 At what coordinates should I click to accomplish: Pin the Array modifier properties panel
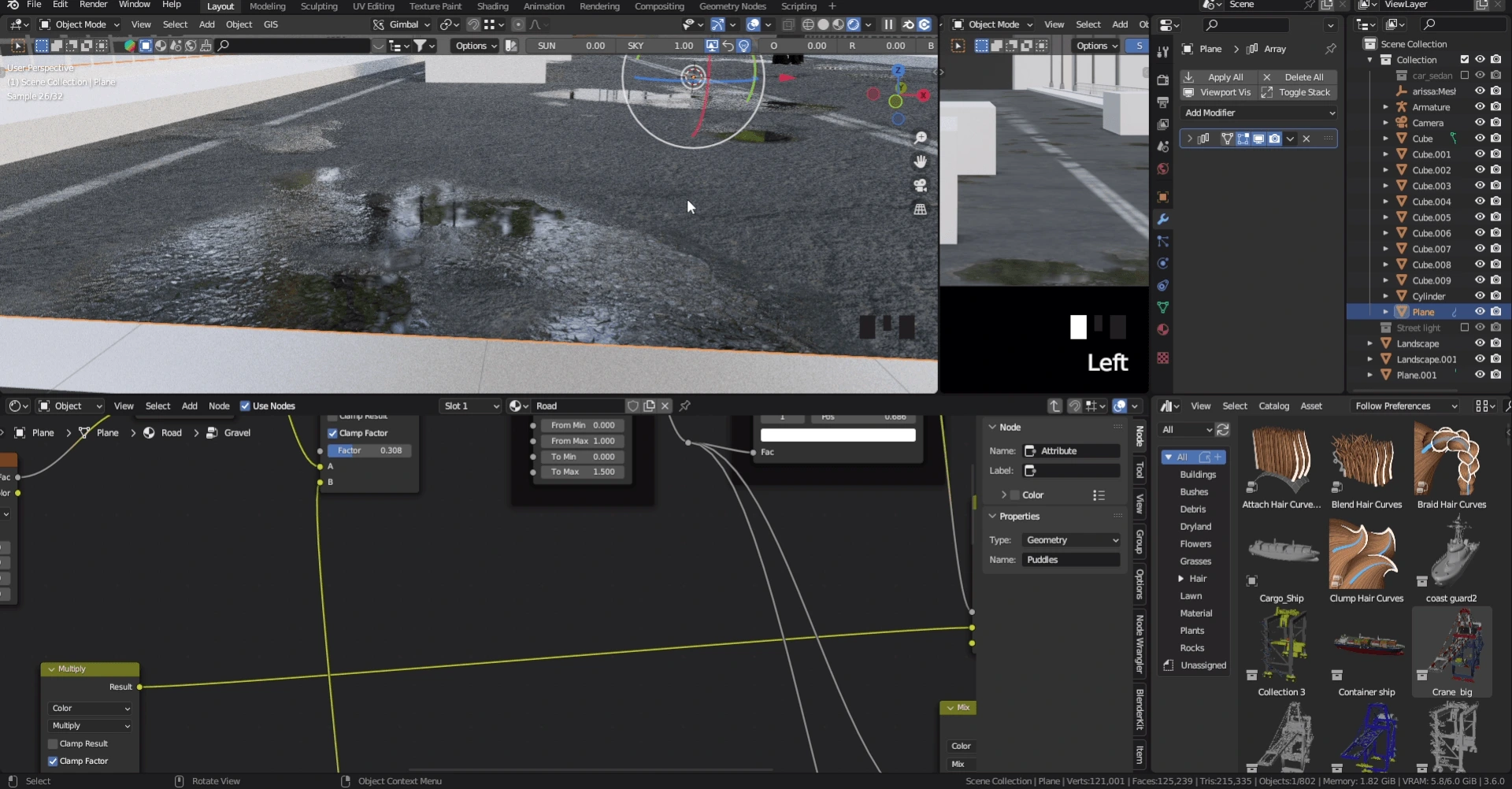point(1330,49)
